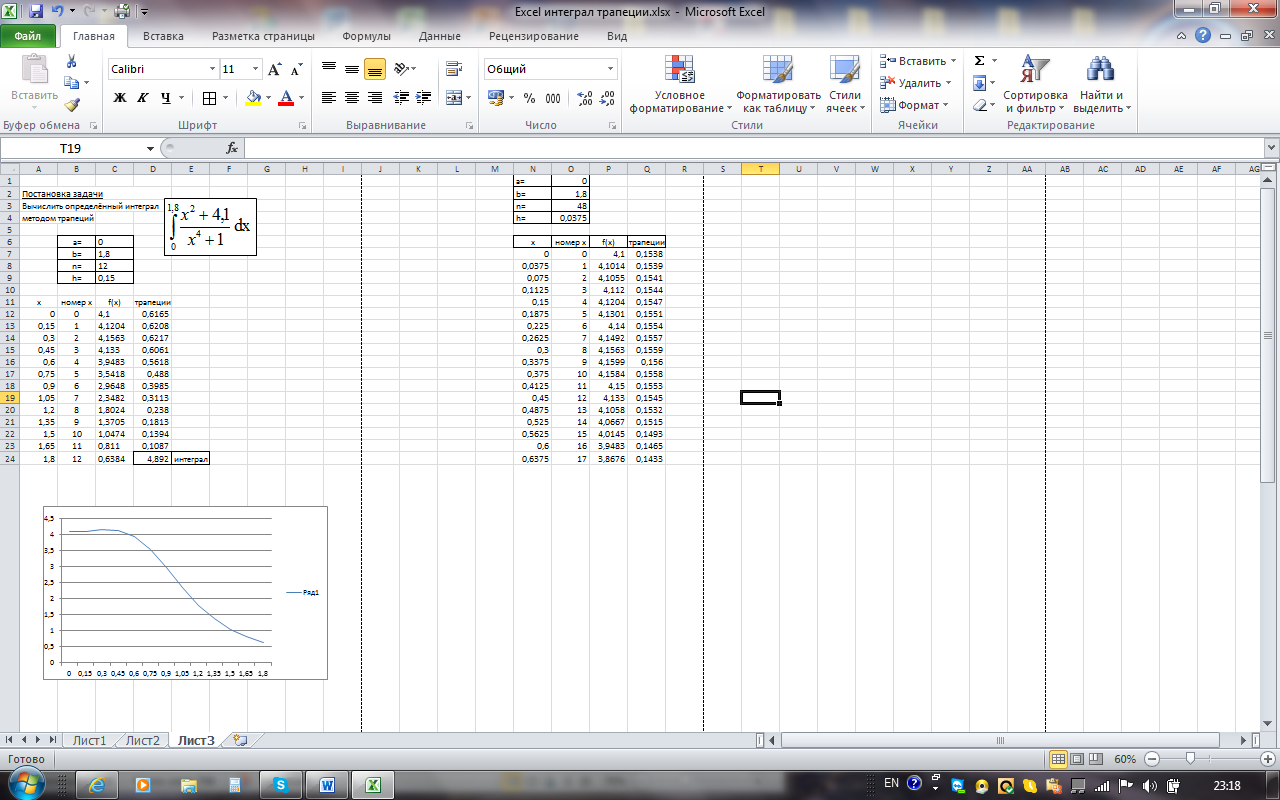Screen dimensions: 1280x800
Task: Increase font size with the large A icon
Action: point(275,70)
